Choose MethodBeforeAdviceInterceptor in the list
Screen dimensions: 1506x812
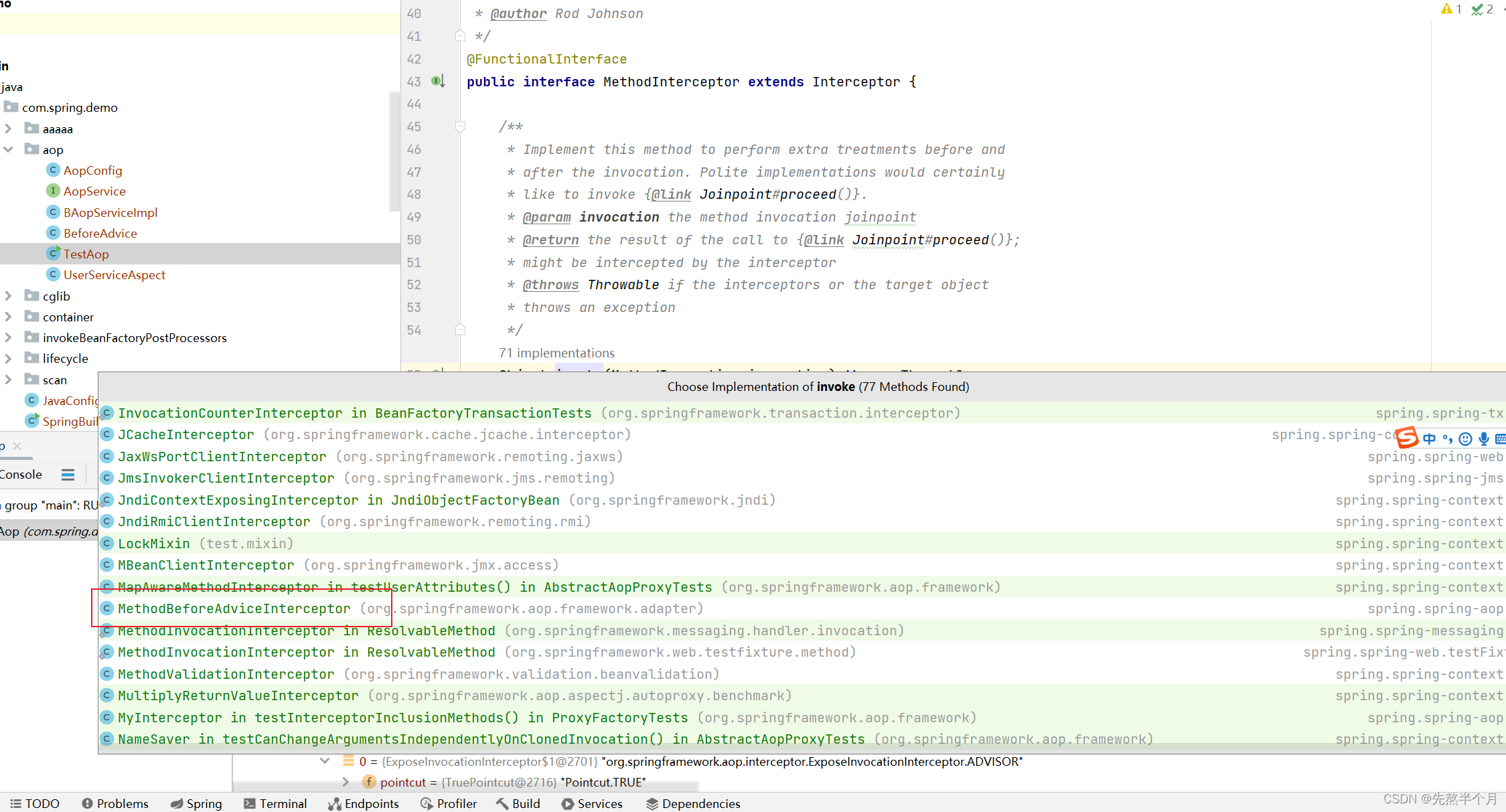[234, 608]
